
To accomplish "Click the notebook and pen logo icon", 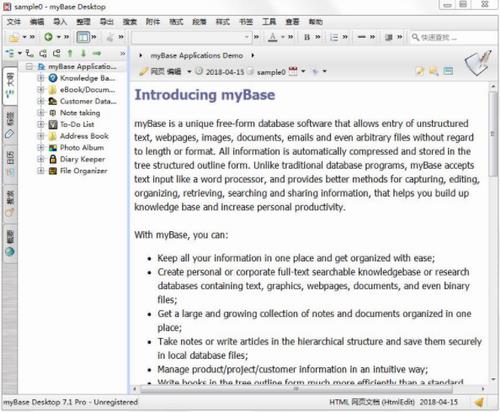I will point(478,63).
